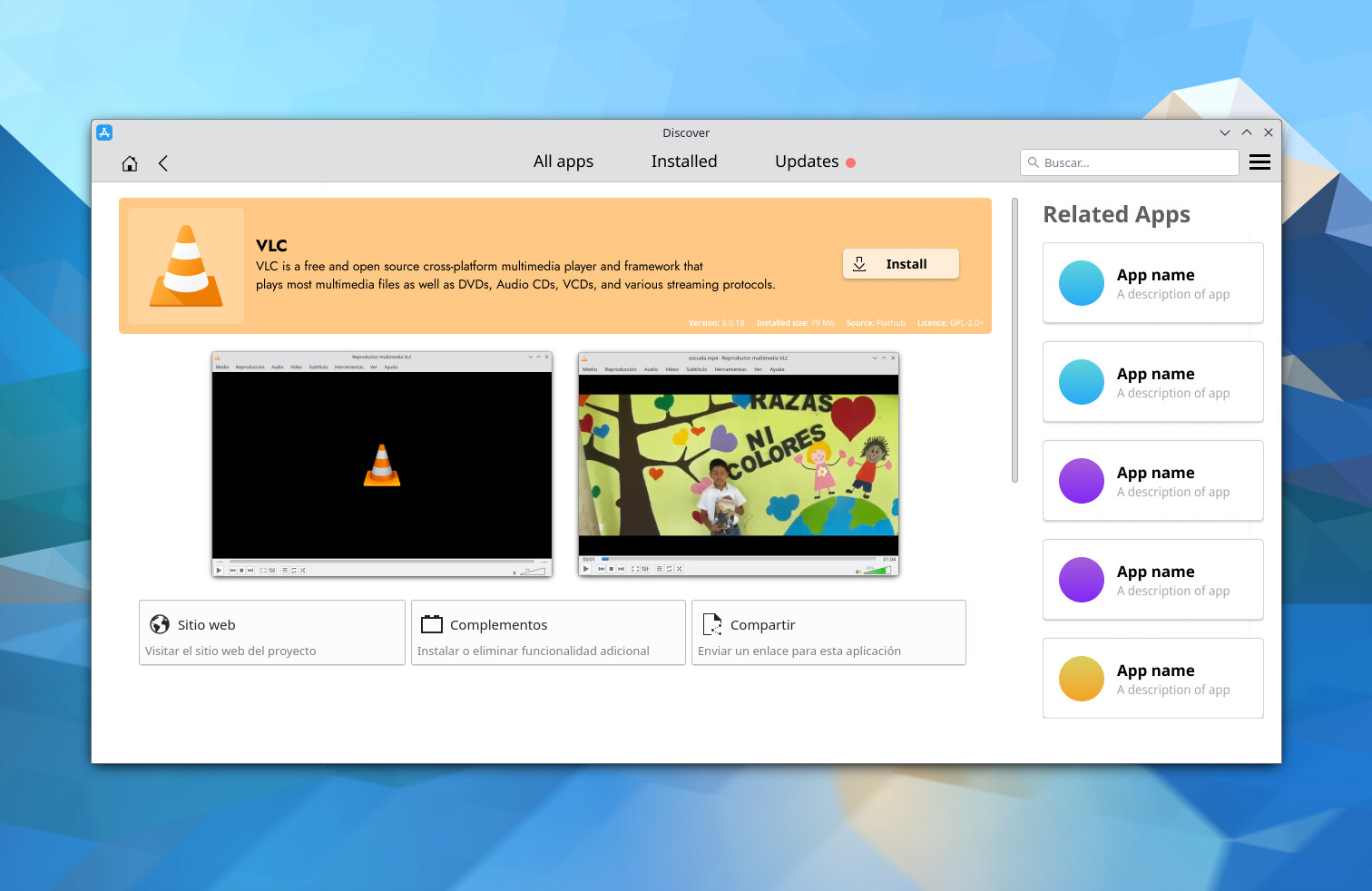
Task: Click the Licence: GPL-2.0+ label
Action: 950,323
